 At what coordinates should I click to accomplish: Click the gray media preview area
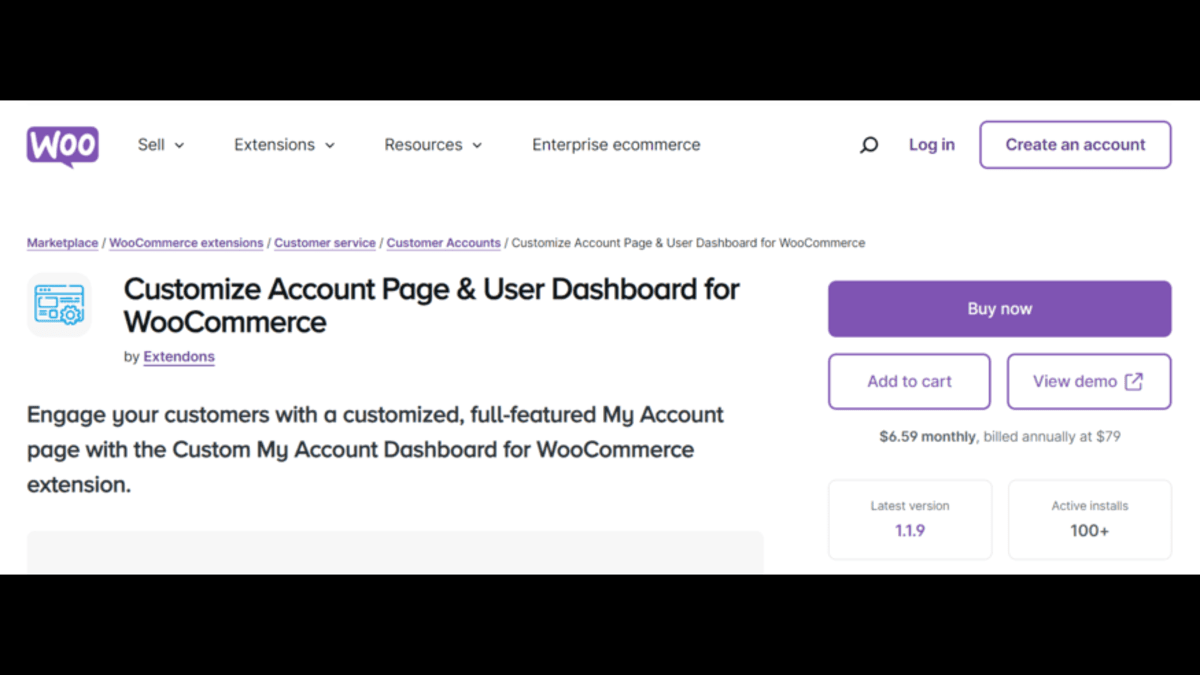pos(395,553)
